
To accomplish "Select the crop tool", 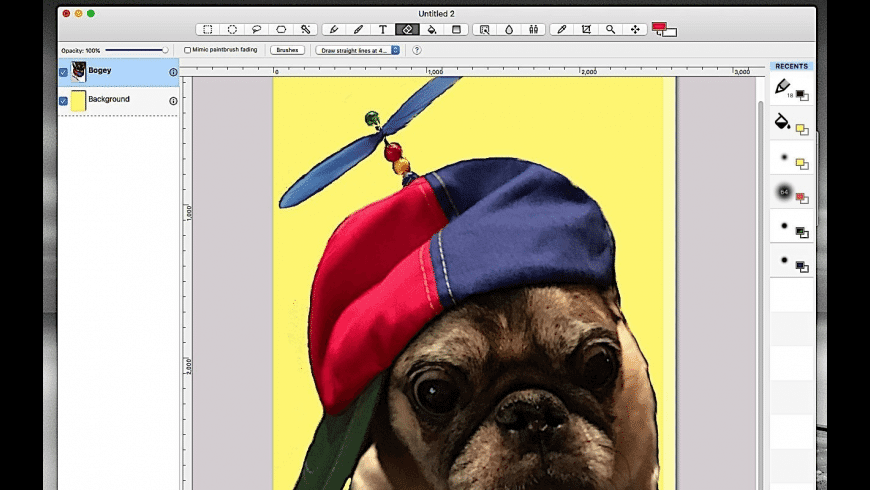I will [586, 30].
